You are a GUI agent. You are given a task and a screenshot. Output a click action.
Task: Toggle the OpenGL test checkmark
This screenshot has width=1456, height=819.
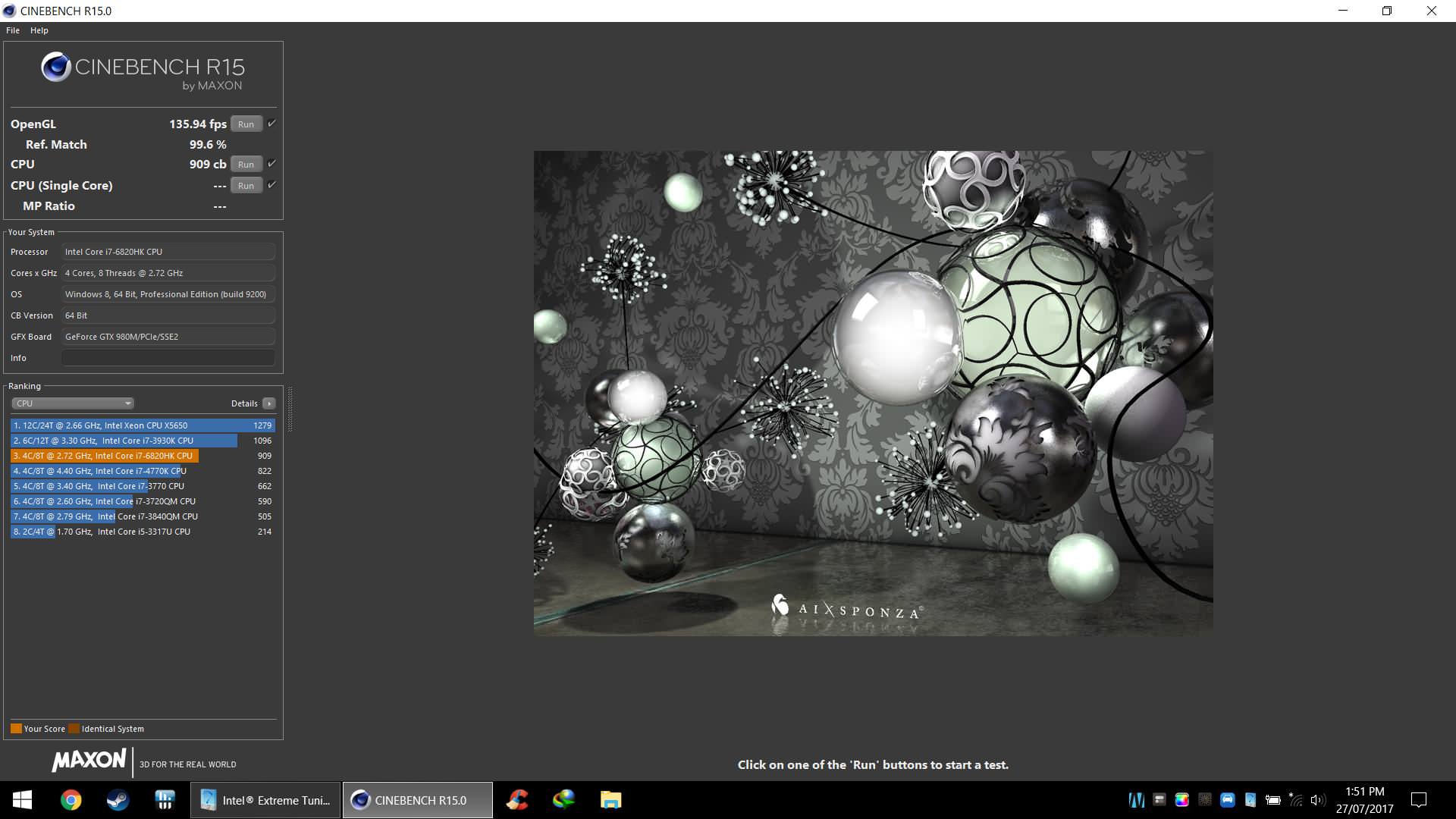point(271,123)
